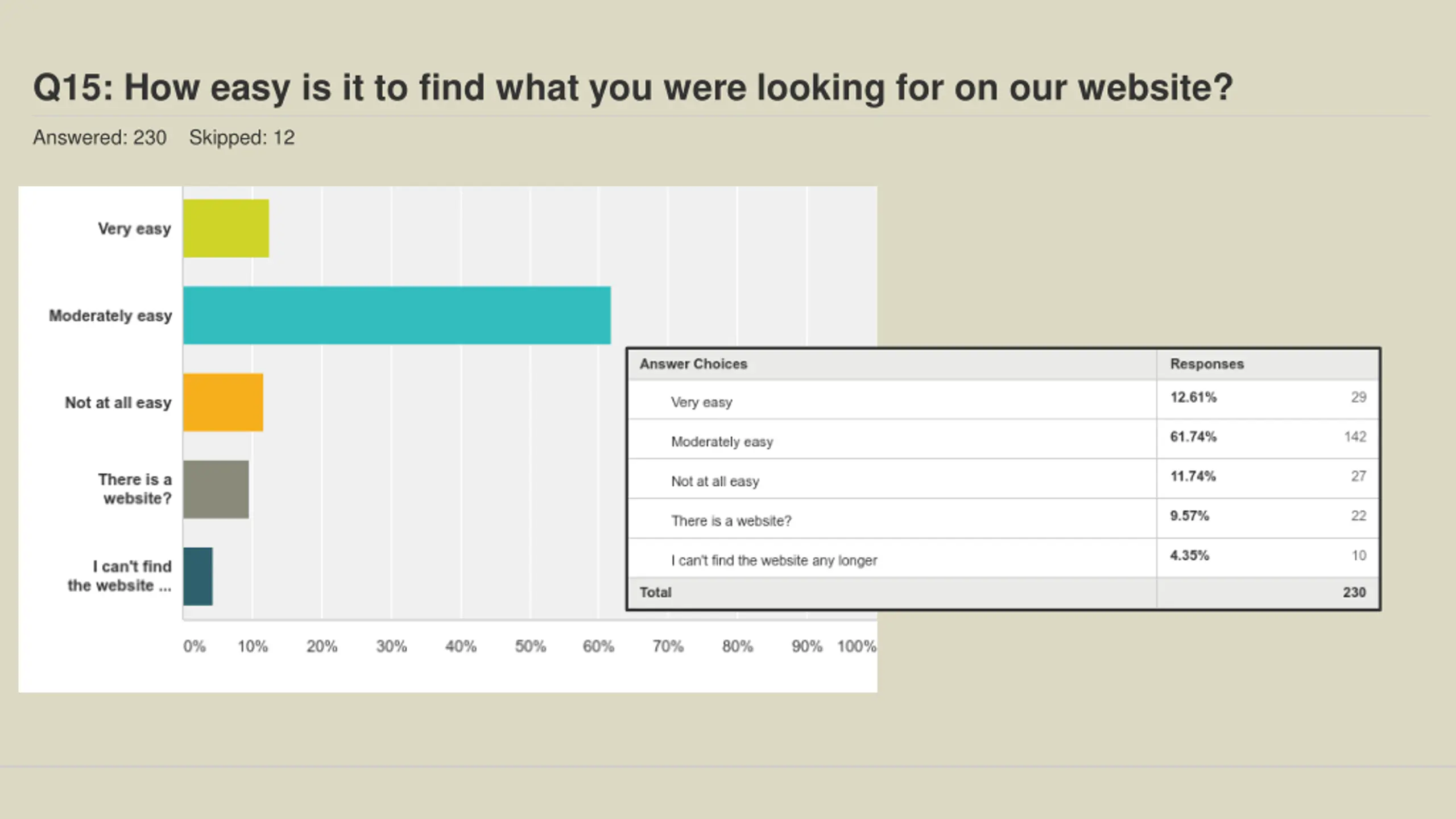Viewport: 1456px width, 819px height.
Task: Click the 'Skipped: 12' text
Action: (242, 138)
